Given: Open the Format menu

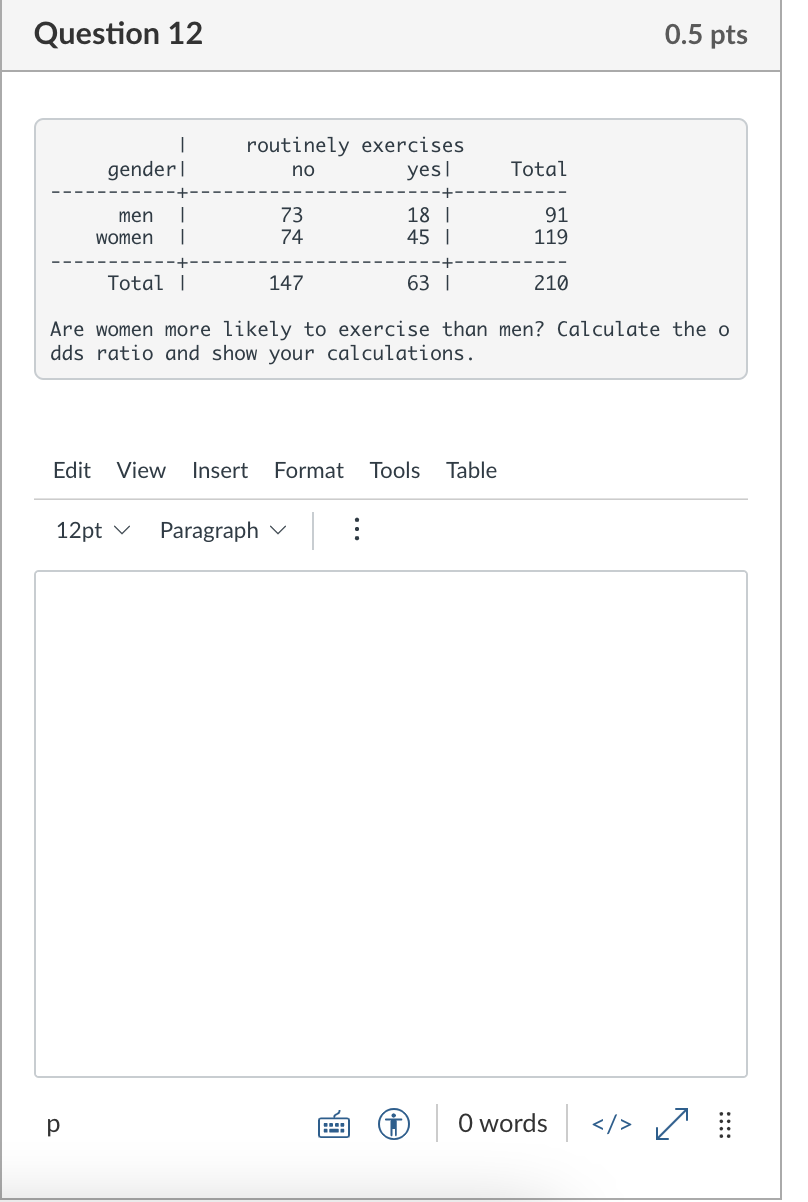Looking at the screenshot, I should click(x=309, y=470).
